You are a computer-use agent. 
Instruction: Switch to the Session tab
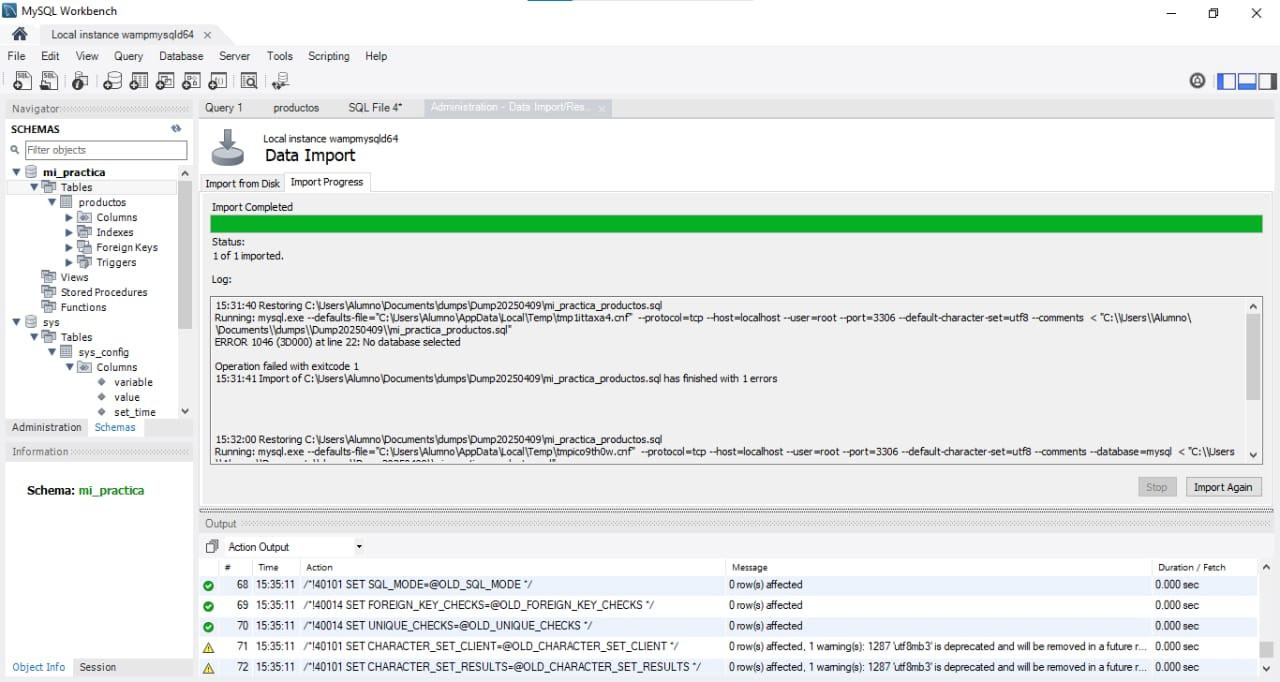pos(98,667)
